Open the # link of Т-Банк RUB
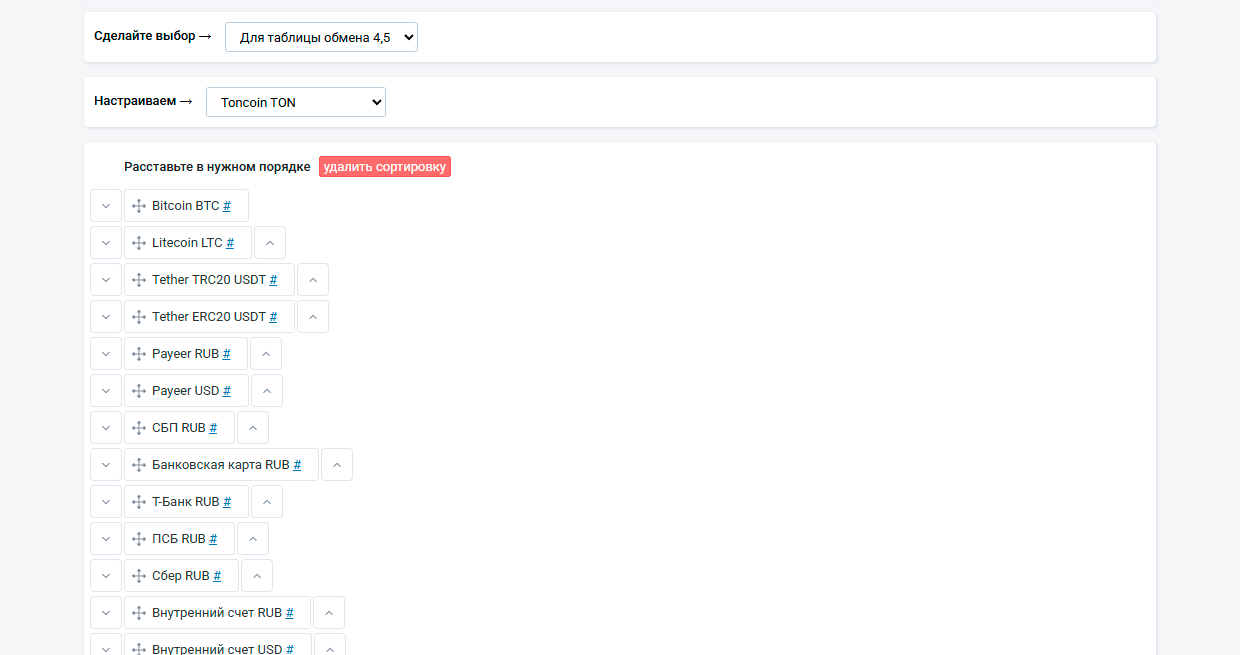Screen dimensions: 1240x655 click(227, 502)
